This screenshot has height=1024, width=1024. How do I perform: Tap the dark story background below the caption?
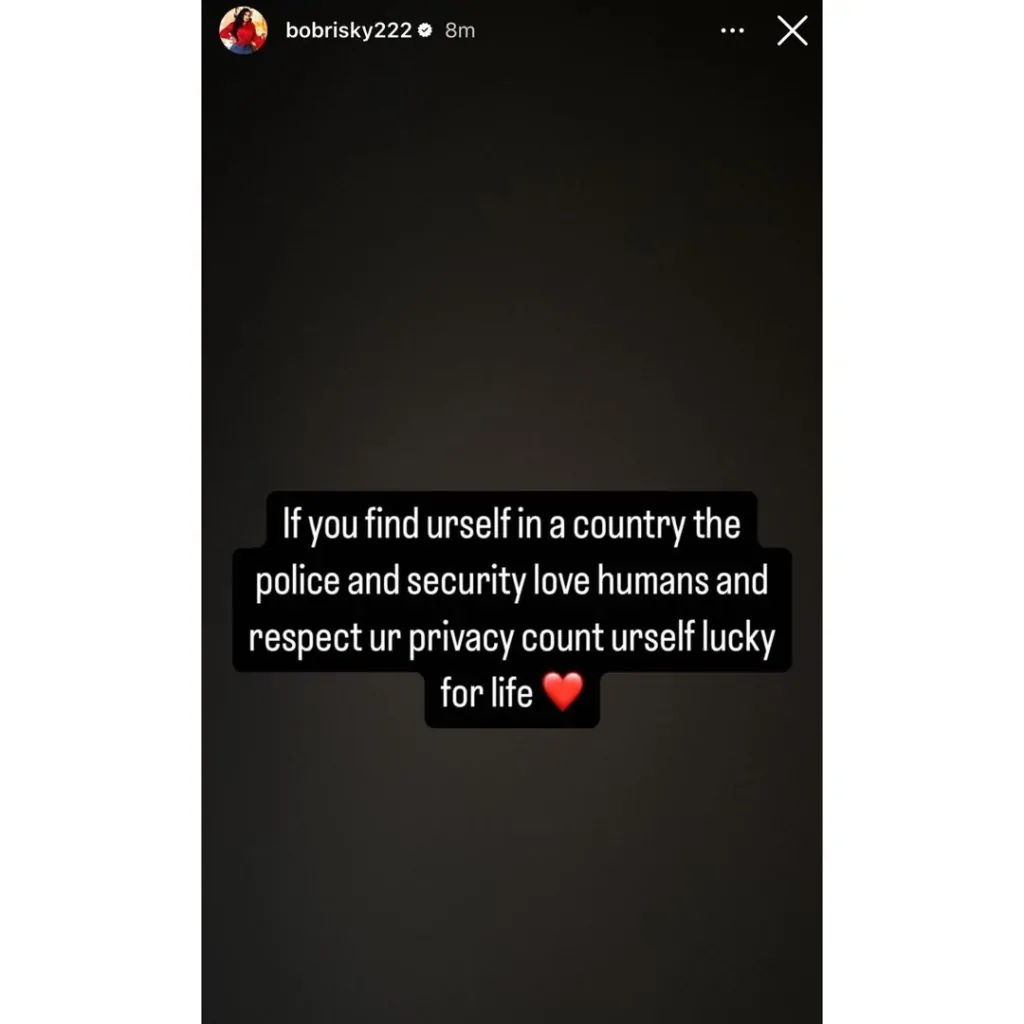point(511,875)
